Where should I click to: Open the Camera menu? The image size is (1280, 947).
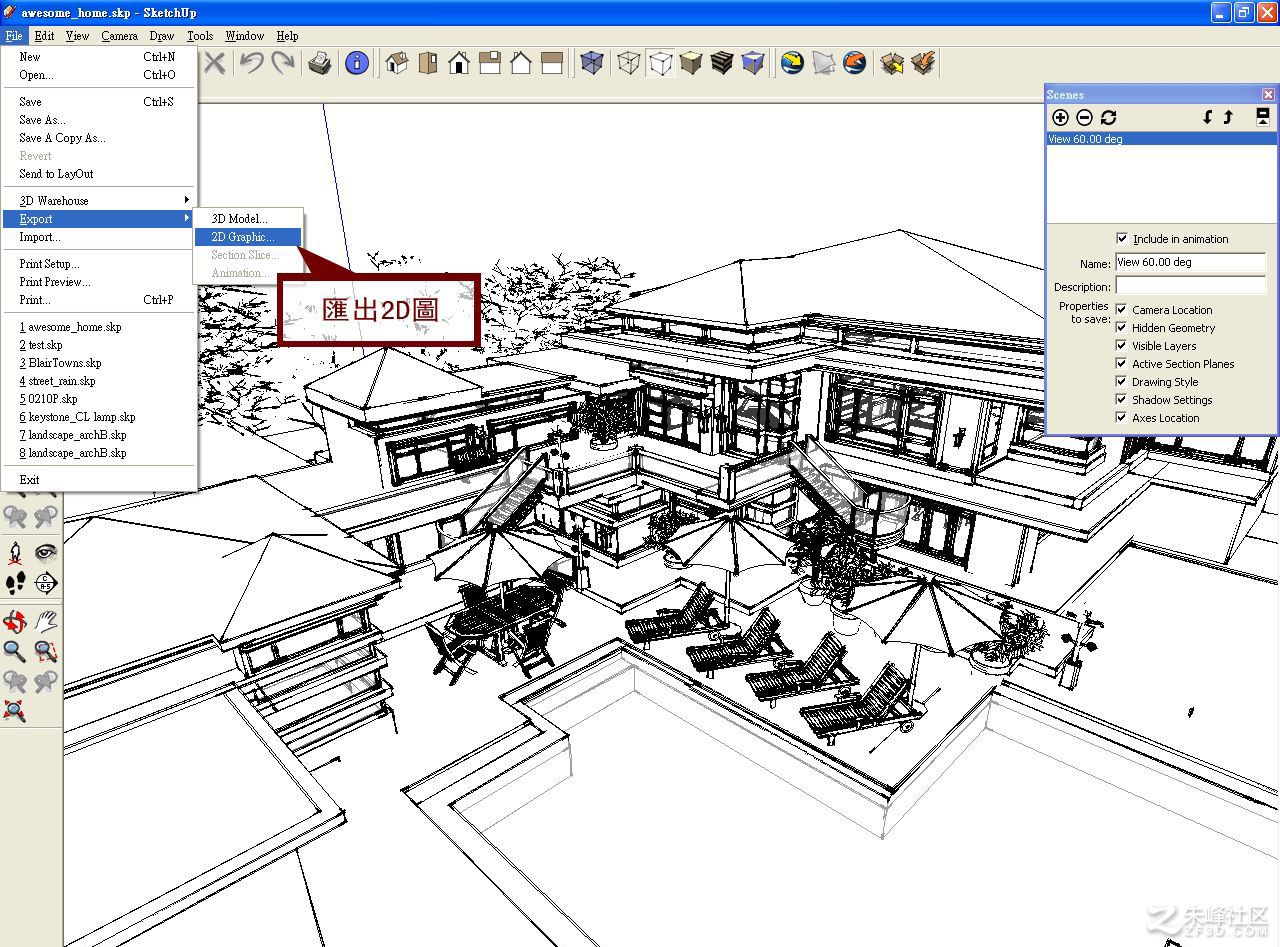click(119, 36)
